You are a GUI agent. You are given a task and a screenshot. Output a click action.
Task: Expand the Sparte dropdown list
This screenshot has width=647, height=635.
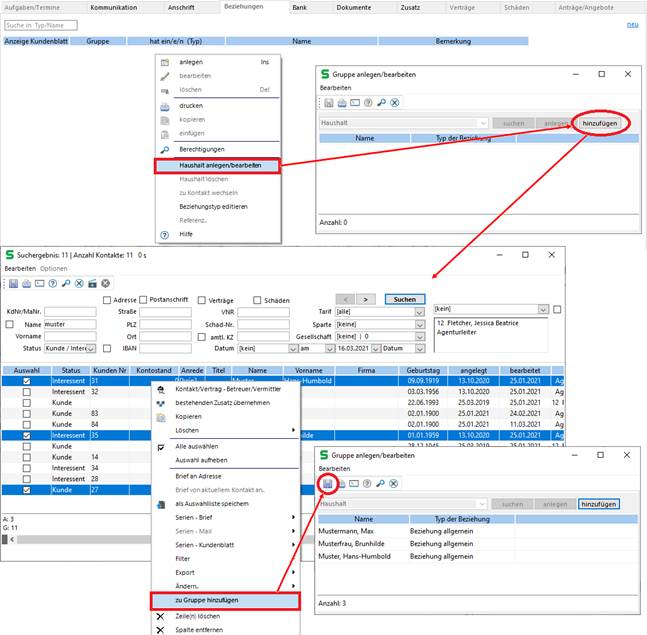point(419,324)
